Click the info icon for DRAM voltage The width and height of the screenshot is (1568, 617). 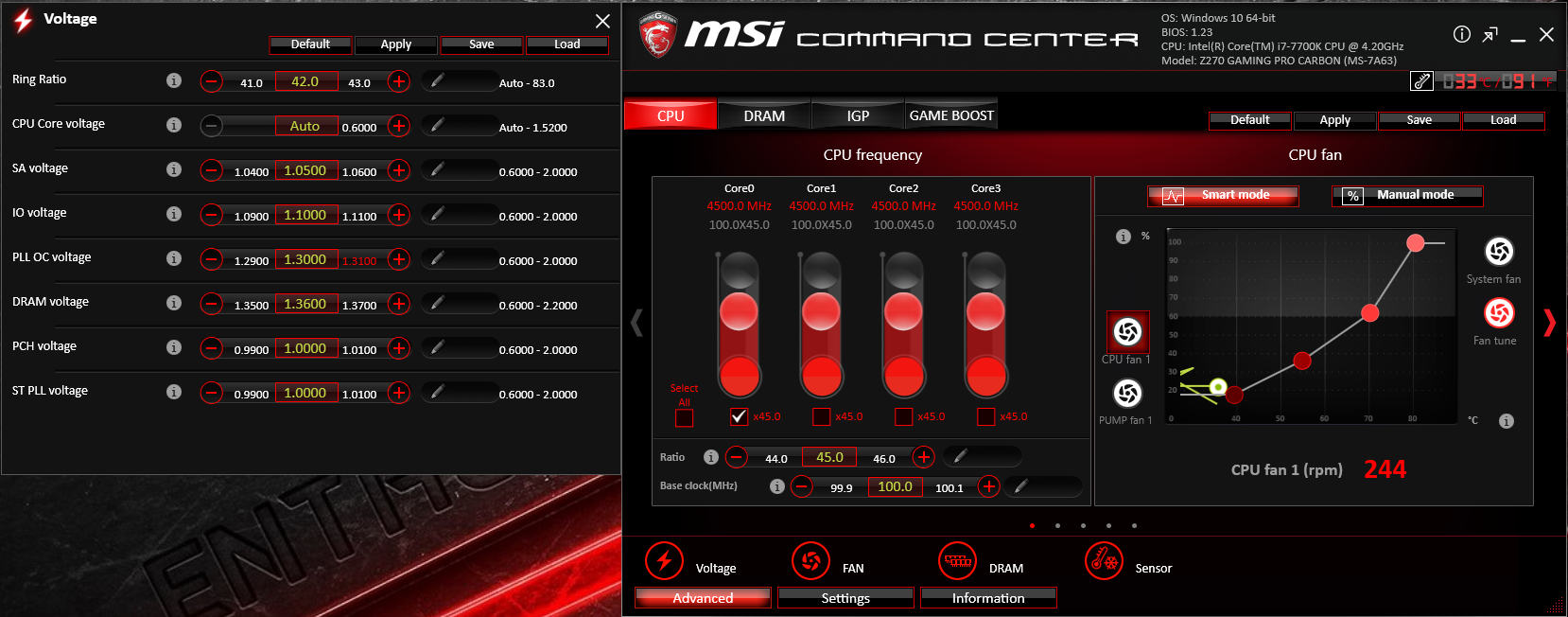click(174, 303)
